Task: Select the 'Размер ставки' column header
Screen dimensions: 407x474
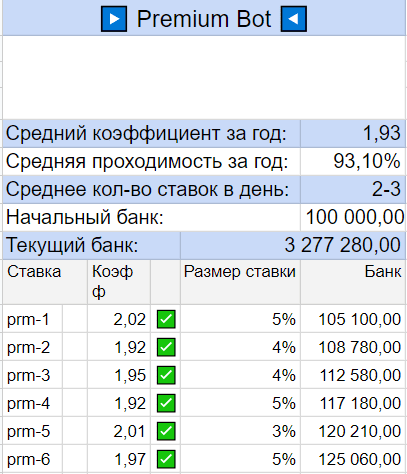Action: pyautogui.click(x=240, y=282)
